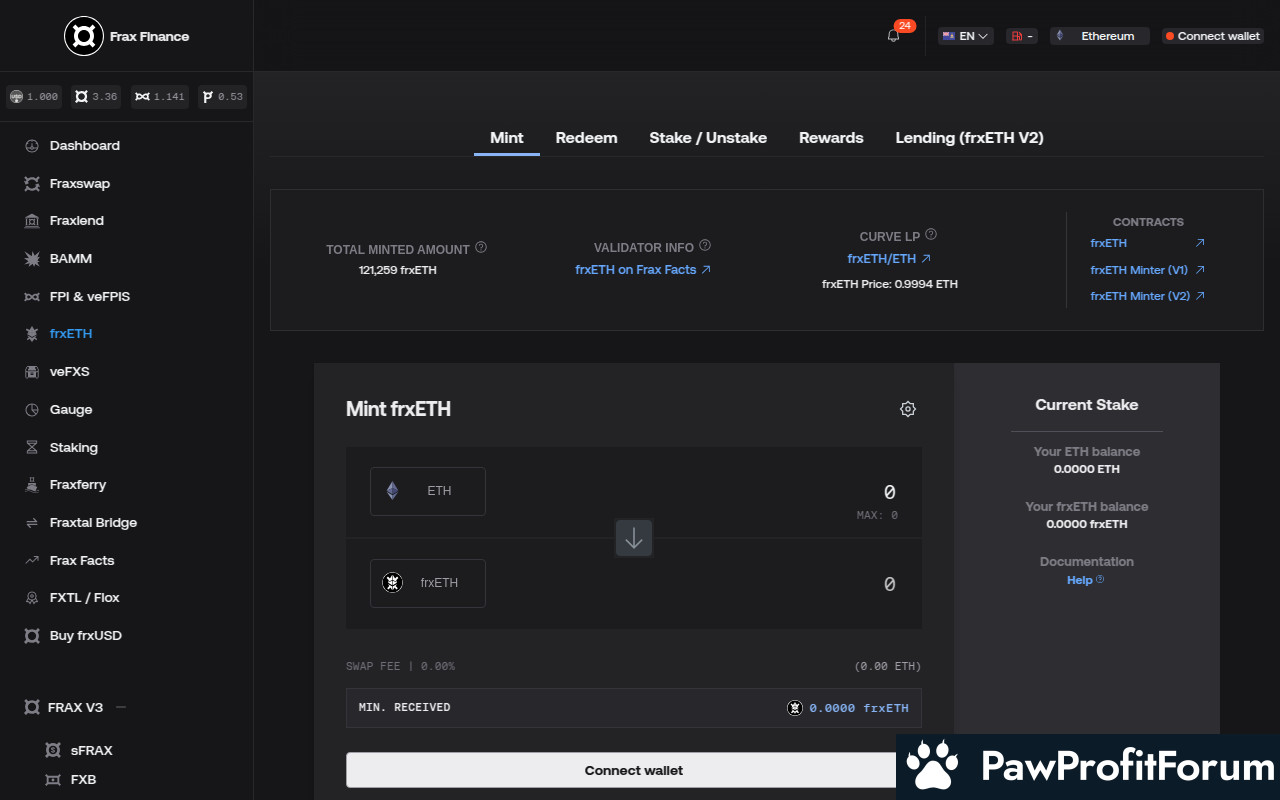
Task: Open the Stake / Unstake tab
Action: click(x=708, y=138)
